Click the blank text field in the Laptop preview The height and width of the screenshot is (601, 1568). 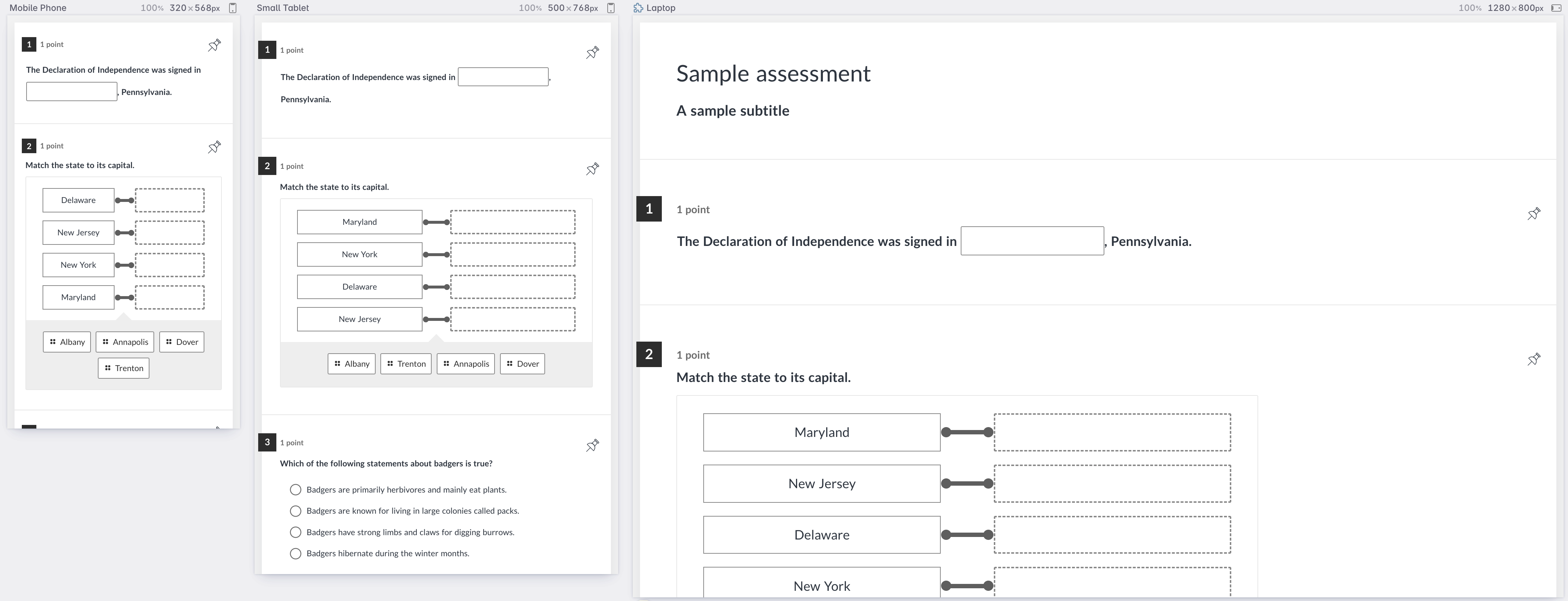[1032, 241]
